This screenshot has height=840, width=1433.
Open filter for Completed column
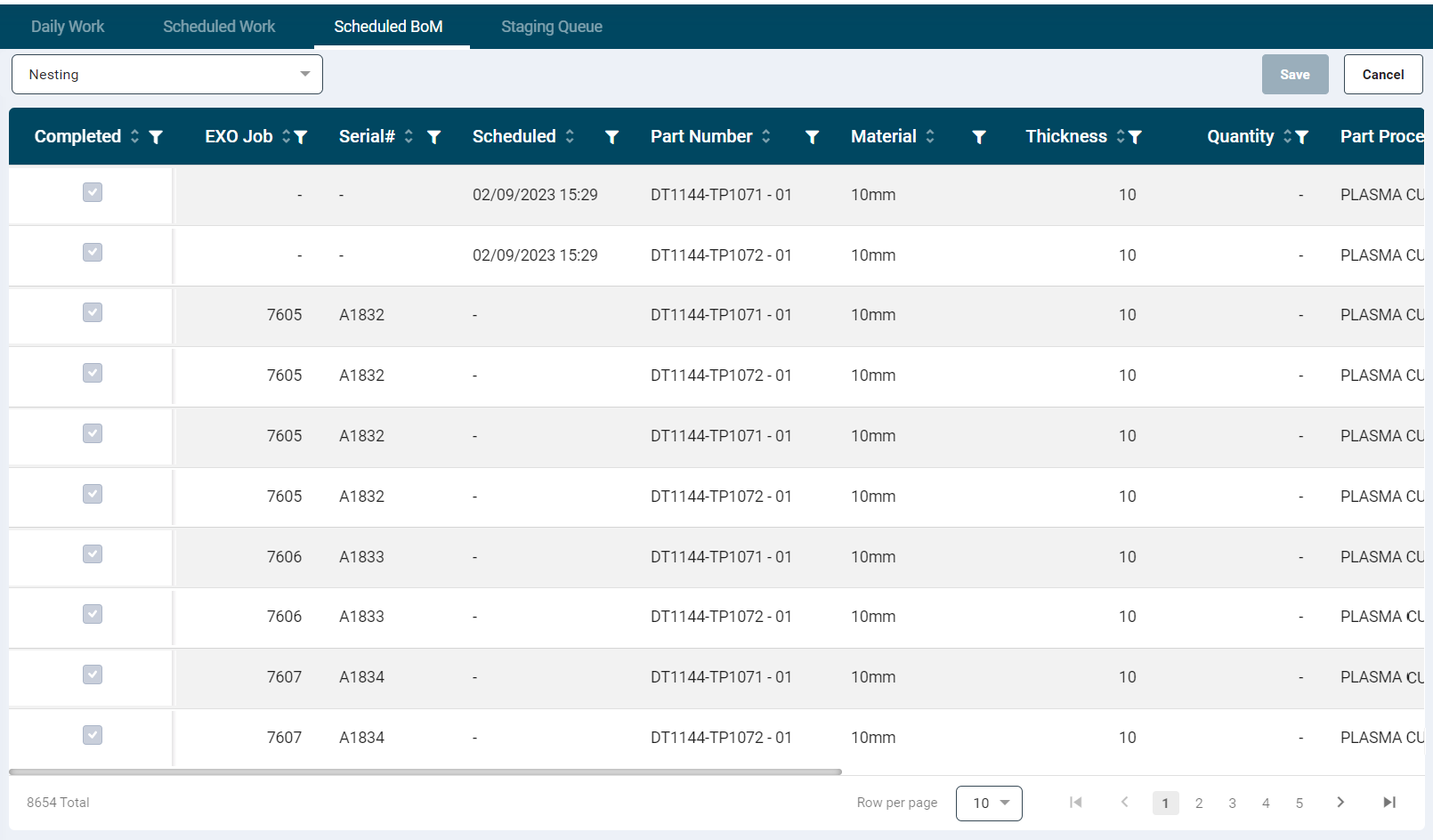(156, 137)
